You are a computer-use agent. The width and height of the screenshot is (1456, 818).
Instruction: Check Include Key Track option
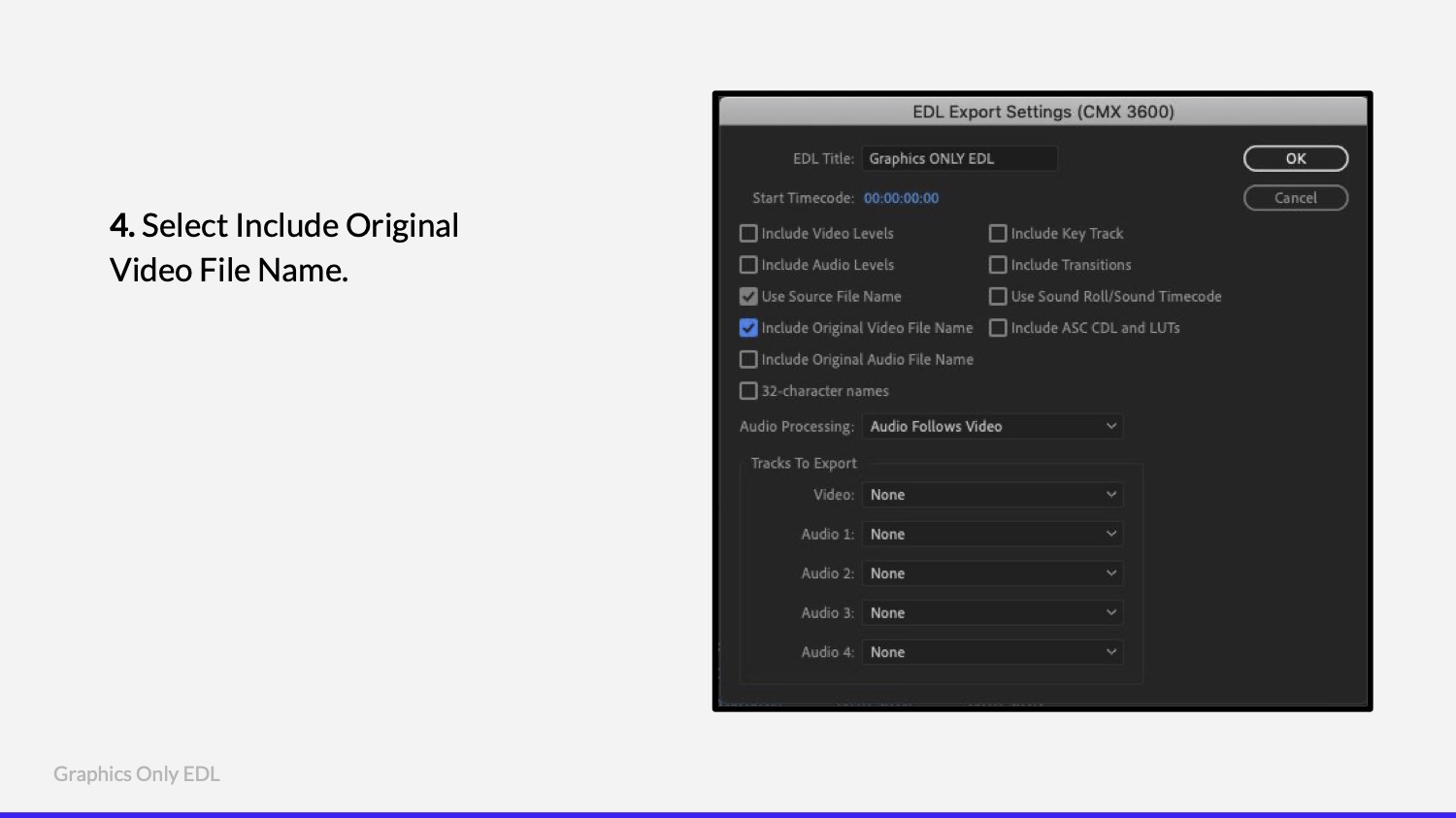[x=998, y=233]
